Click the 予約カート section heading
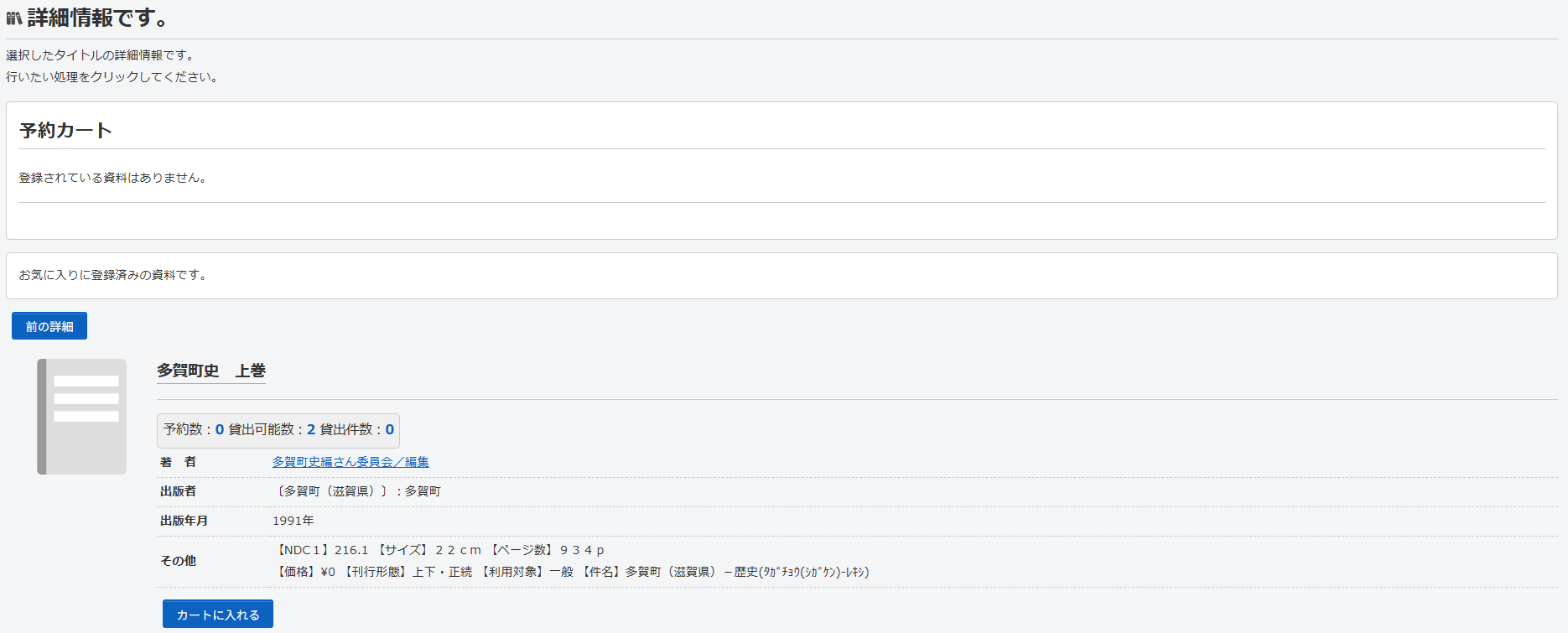 coord(65,131)
